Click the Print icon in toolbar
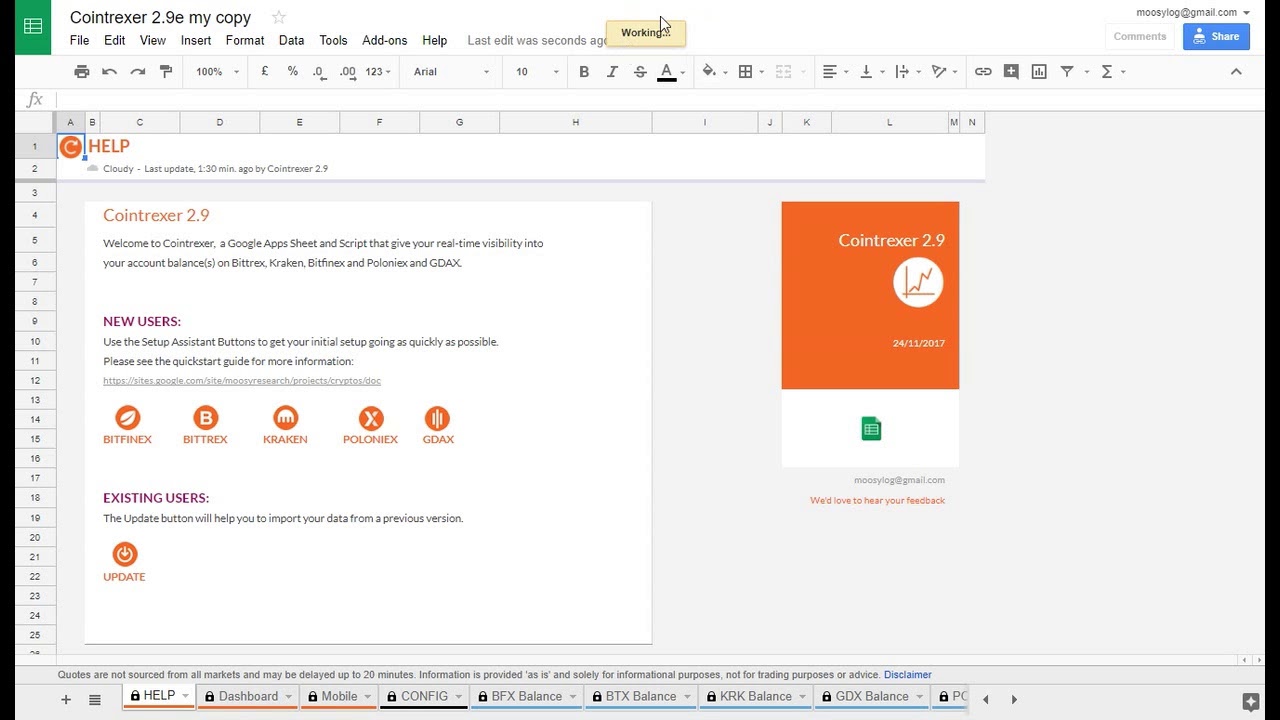 (x=82, y=72)
